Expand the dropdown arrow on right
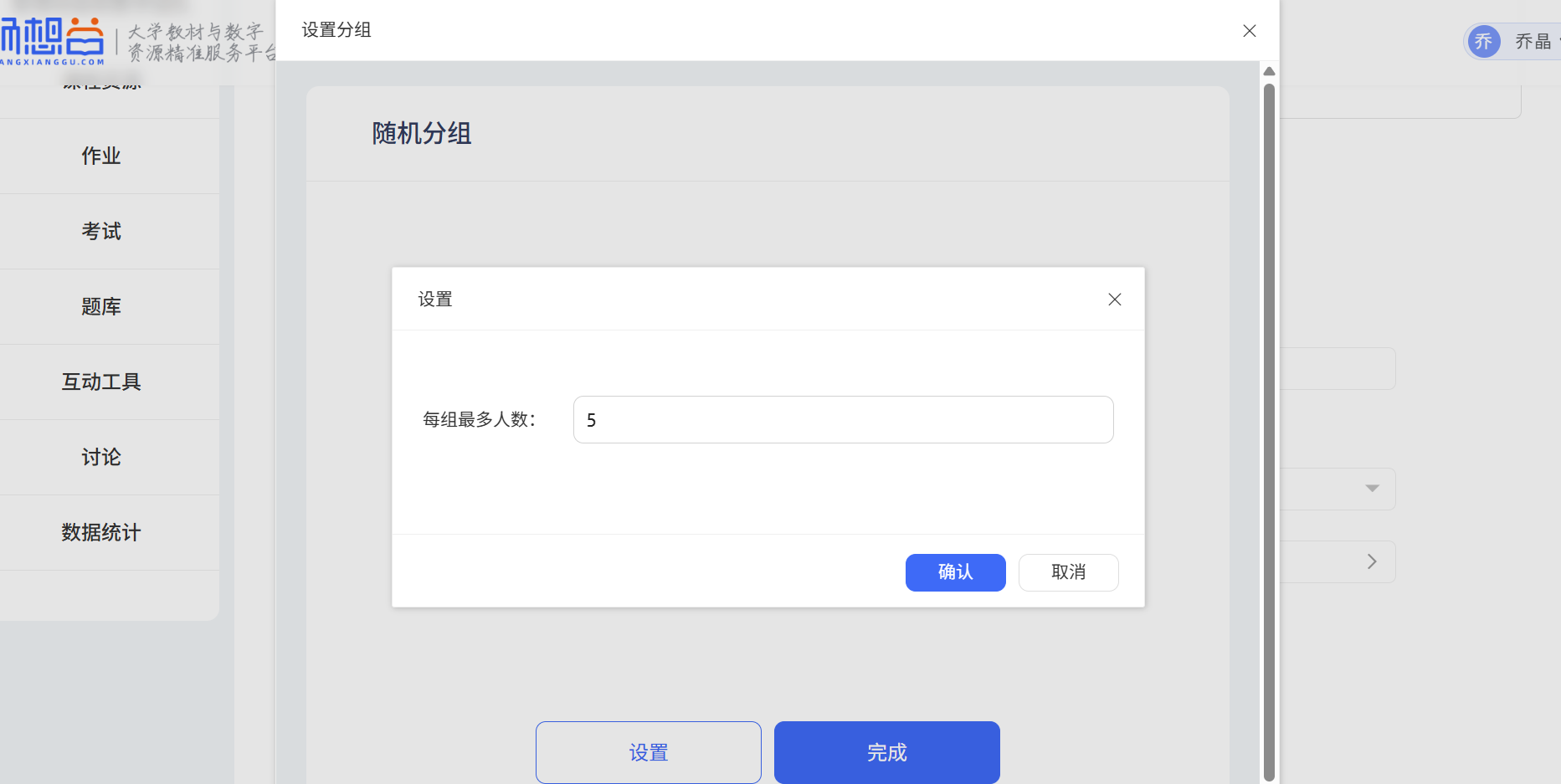Image resolution: width=1561 pixels, height=784 pixels. (1372, 489)
